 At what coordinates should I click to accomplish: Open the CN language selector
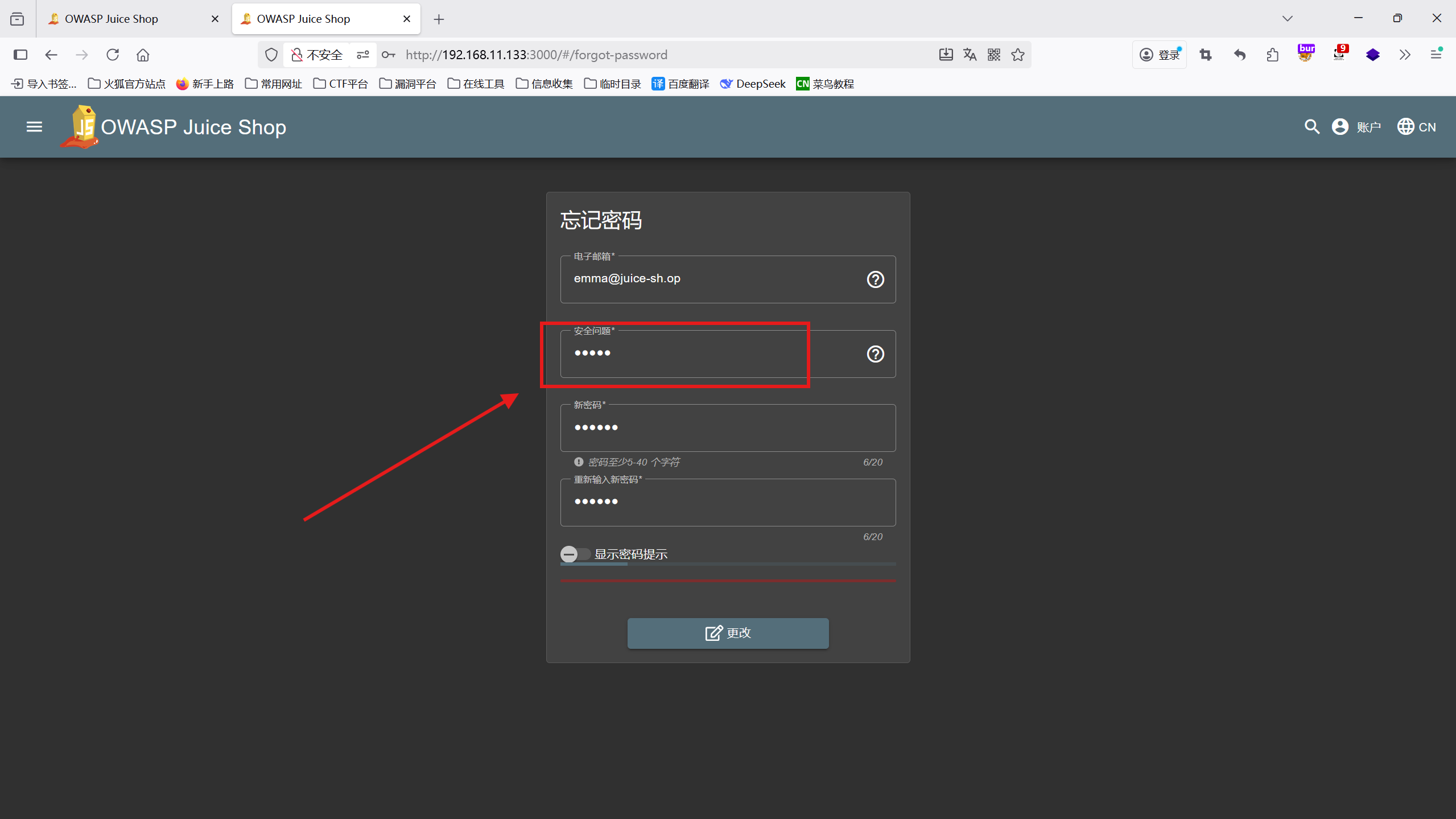tap(1416, 126)
